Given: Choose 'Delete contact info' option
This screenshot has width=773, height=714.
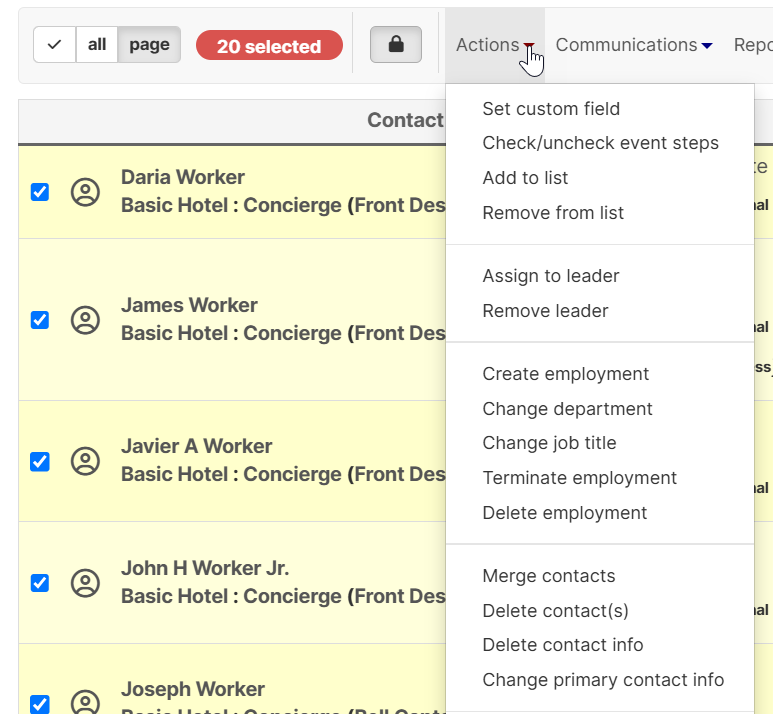Looking at the screenshot, I should pos(563,645).
